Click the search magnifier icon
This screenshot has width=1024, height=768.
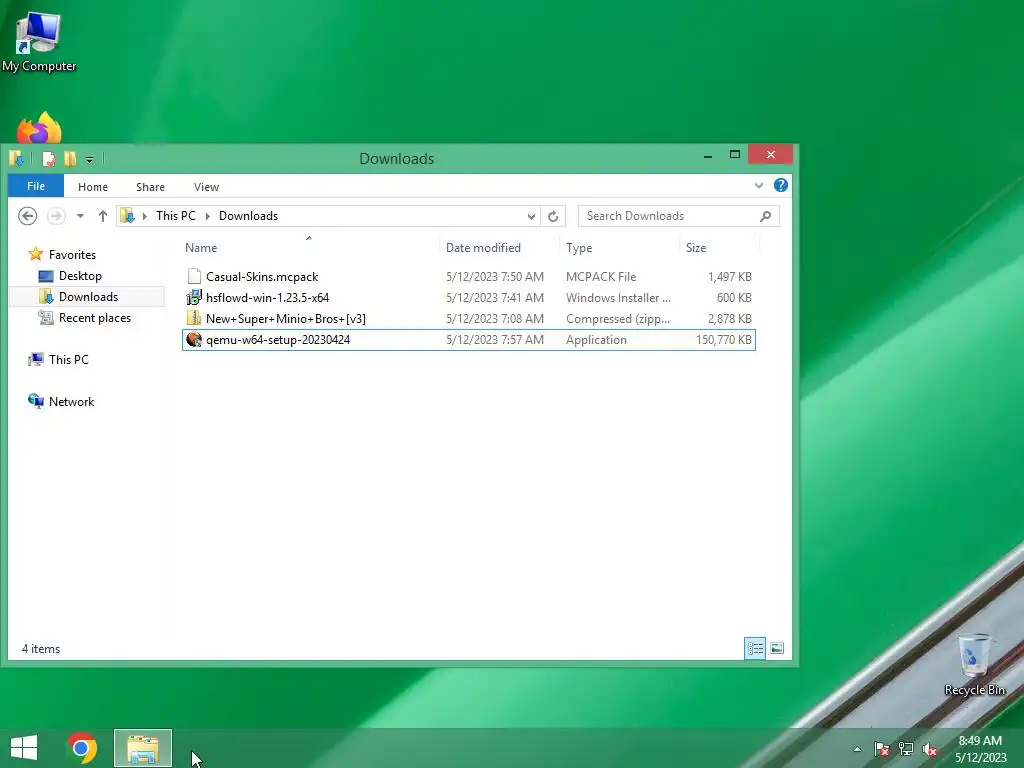(765, 216)
